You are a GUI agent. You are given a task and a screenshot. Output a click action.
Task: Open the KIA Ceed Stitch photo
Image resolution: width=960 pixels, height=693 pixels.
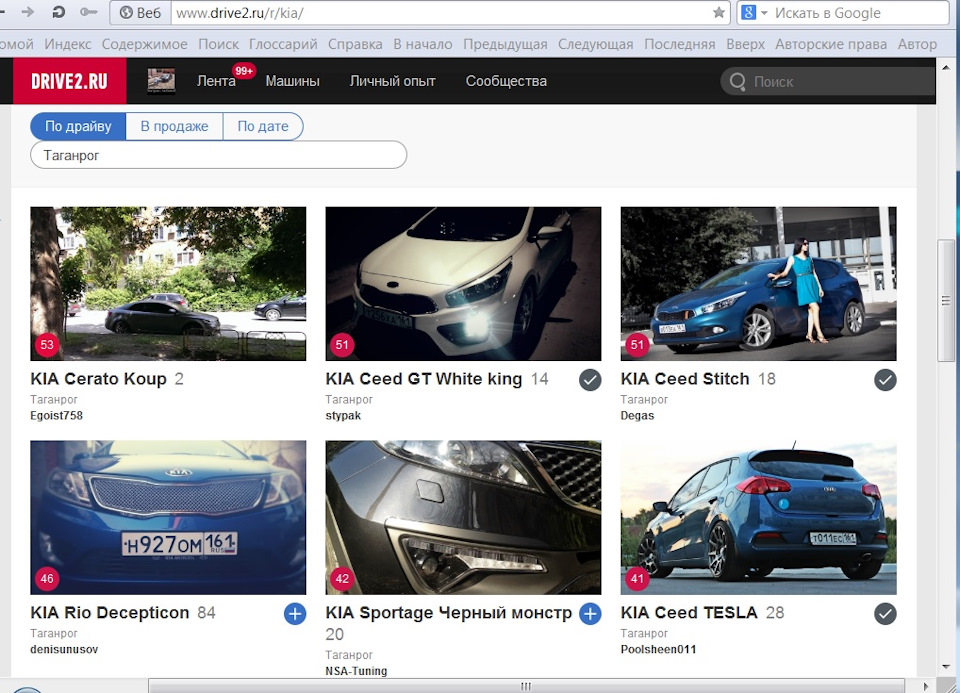click(758, 283)
